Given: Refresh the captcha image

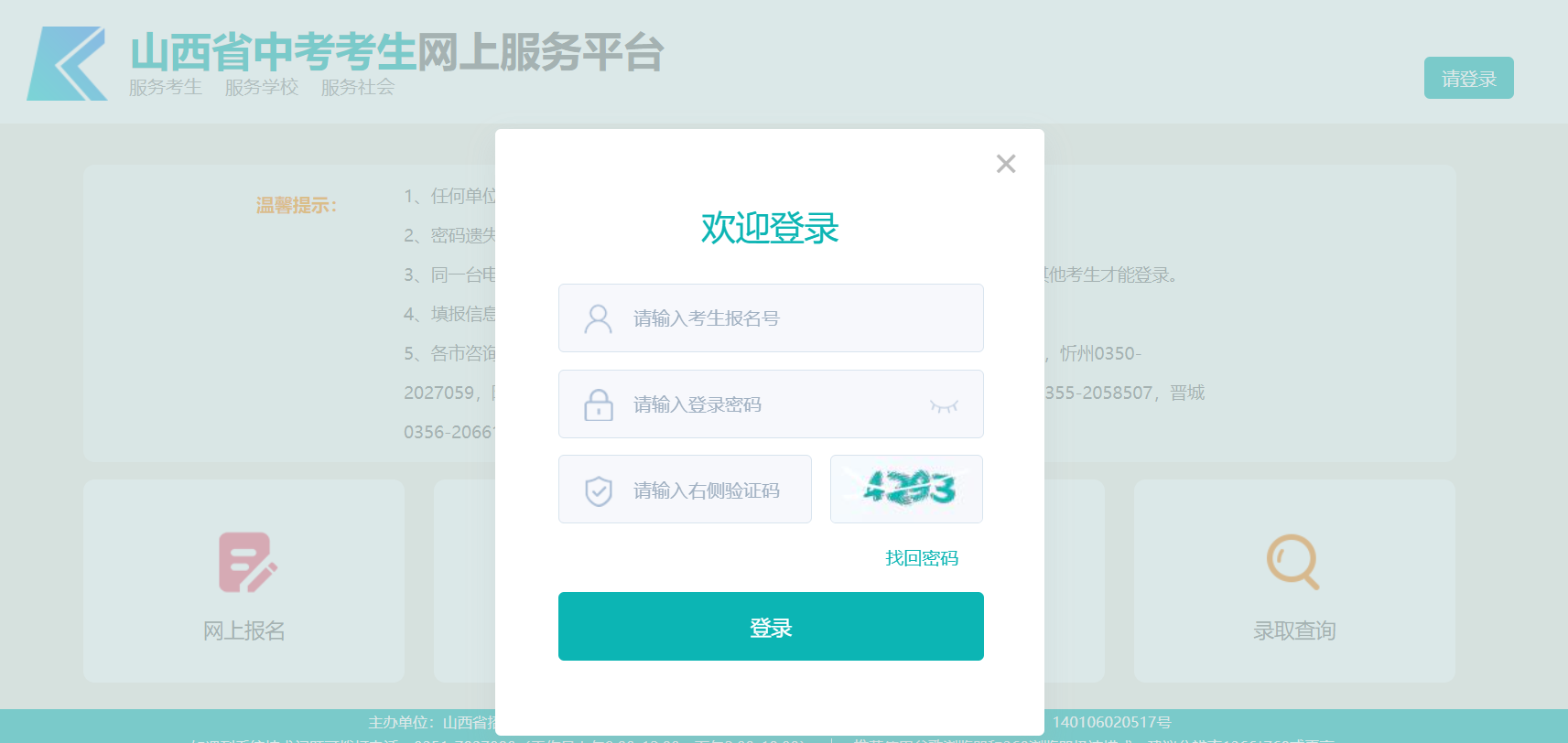Looking at the screenshot, I should pyautogui.click(x=906, y=489).
